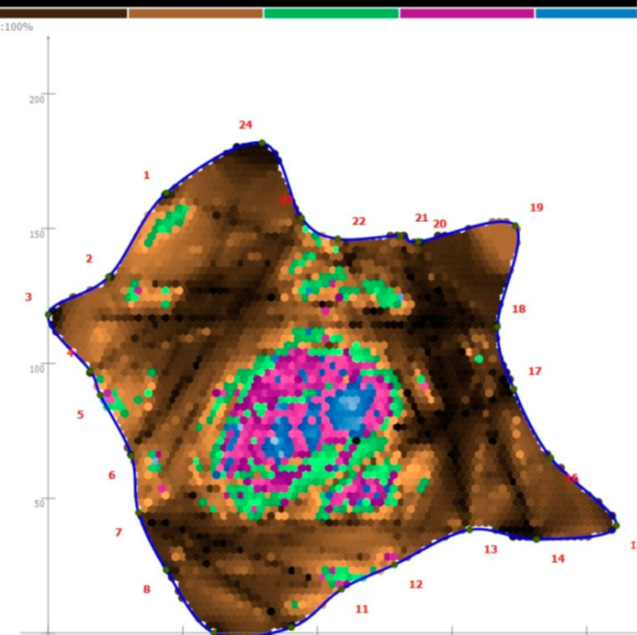The height and width of the screenshot is (635, 637).
Task: Select the blue legend color segment
Action: coord(586,13)
